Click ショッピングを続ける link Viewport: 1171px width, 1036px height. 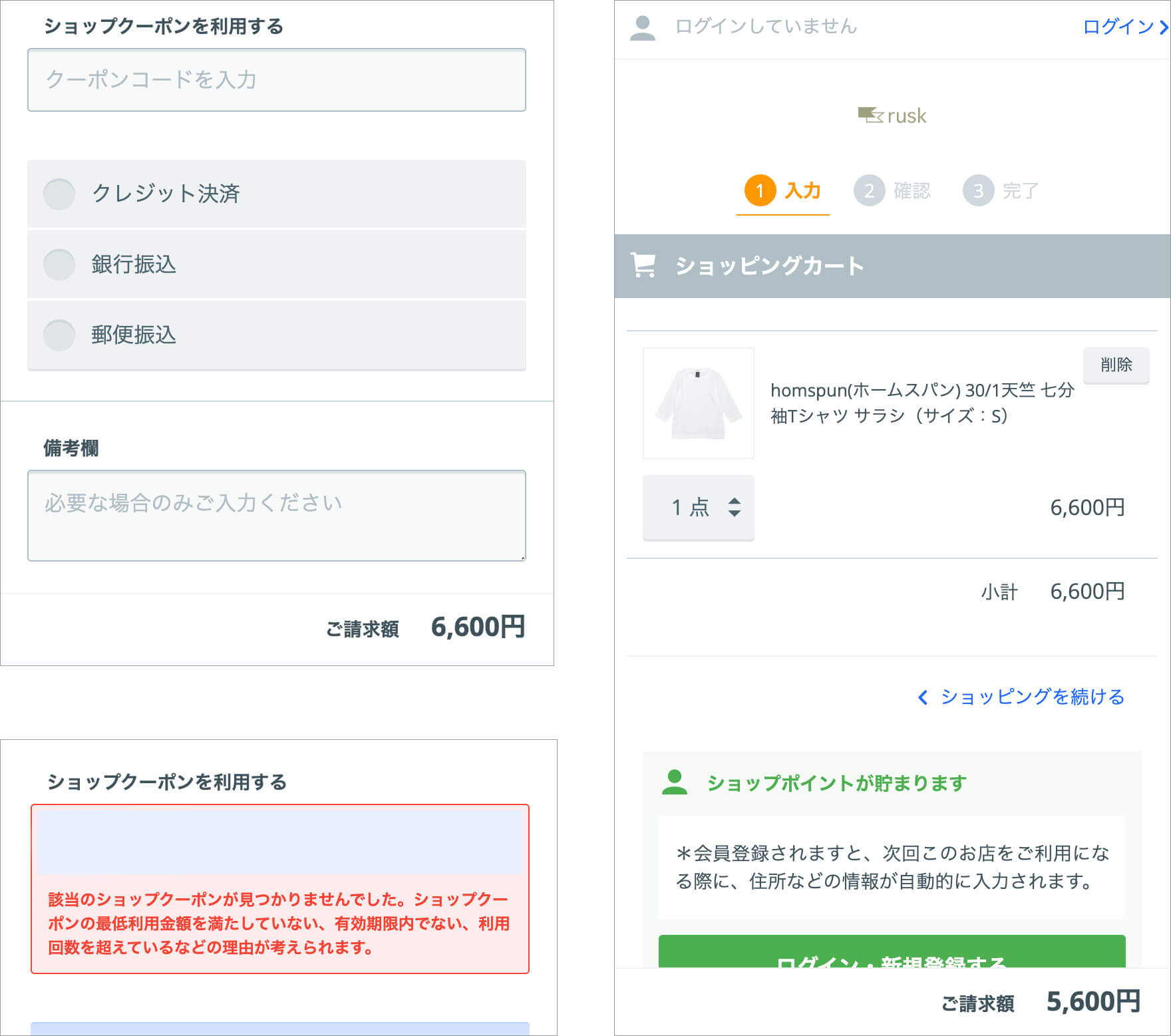[1021, 697]
